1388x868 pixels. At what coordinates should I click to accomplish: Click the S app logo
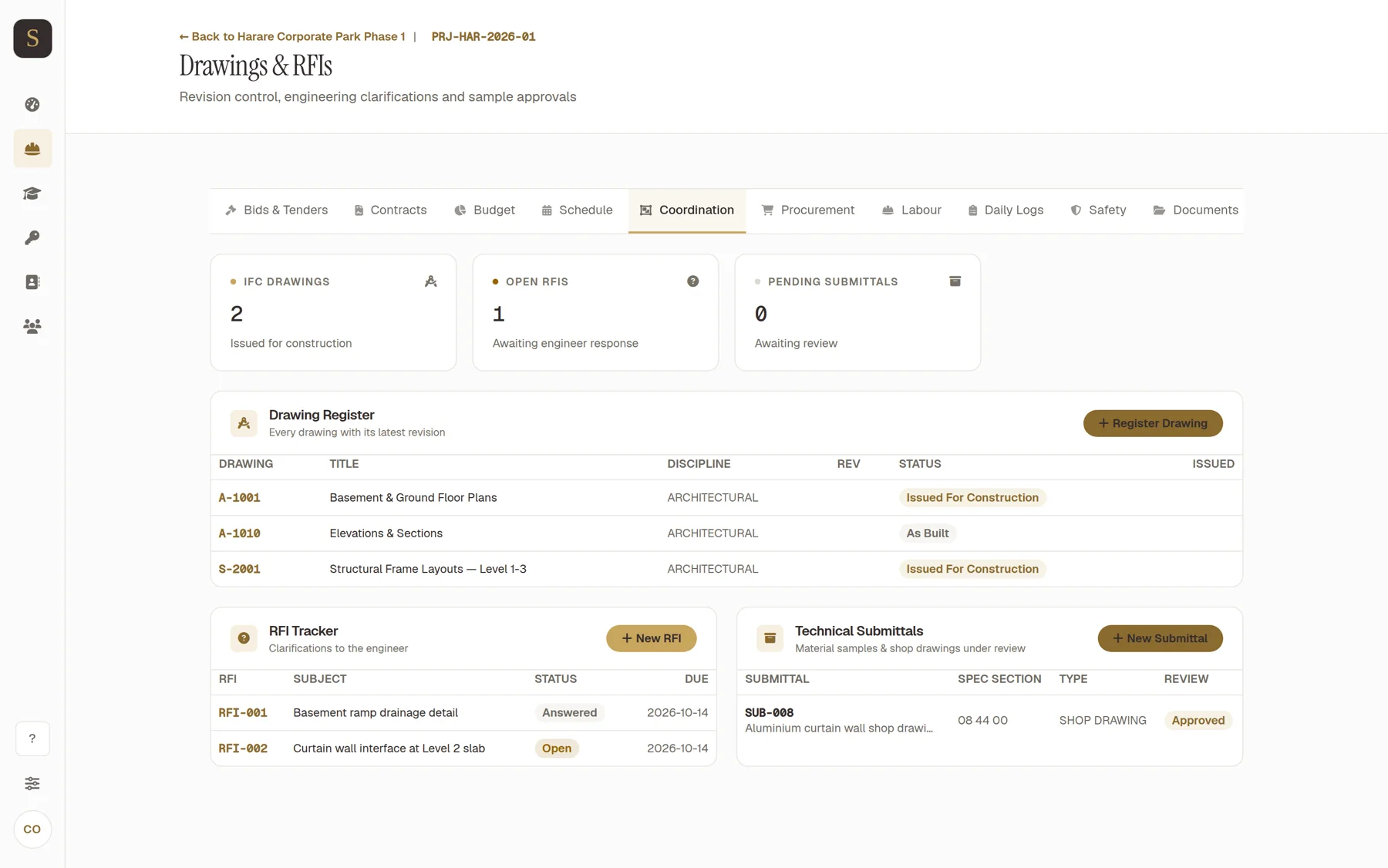[x=32, y=39]
